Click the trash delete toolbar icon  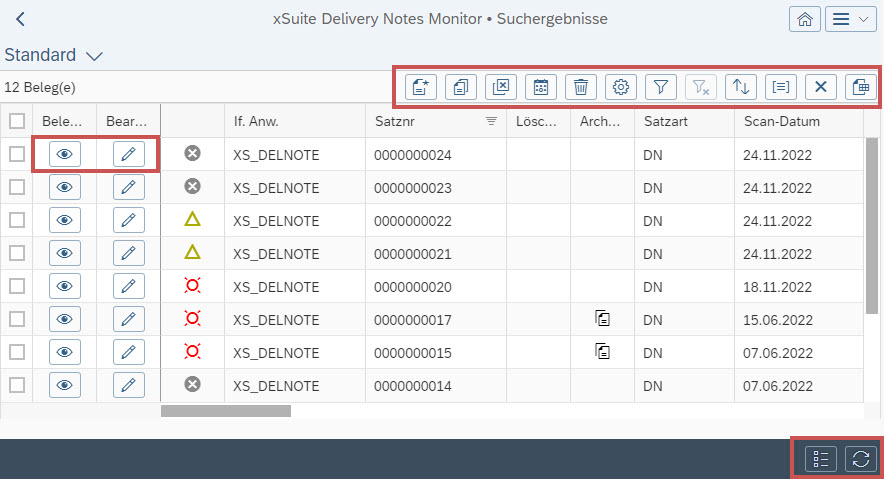(x=581, y=87)
